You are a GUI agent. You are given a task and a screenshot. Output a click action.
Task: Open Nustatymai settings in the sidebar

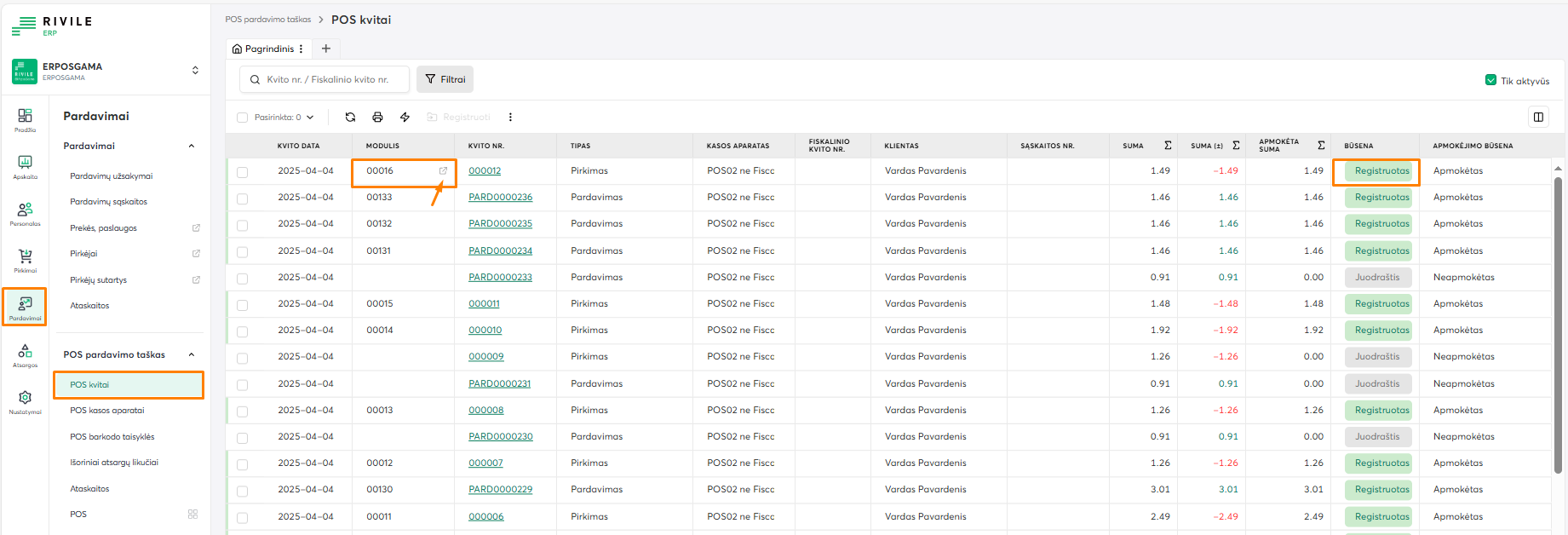click(25, 401)
